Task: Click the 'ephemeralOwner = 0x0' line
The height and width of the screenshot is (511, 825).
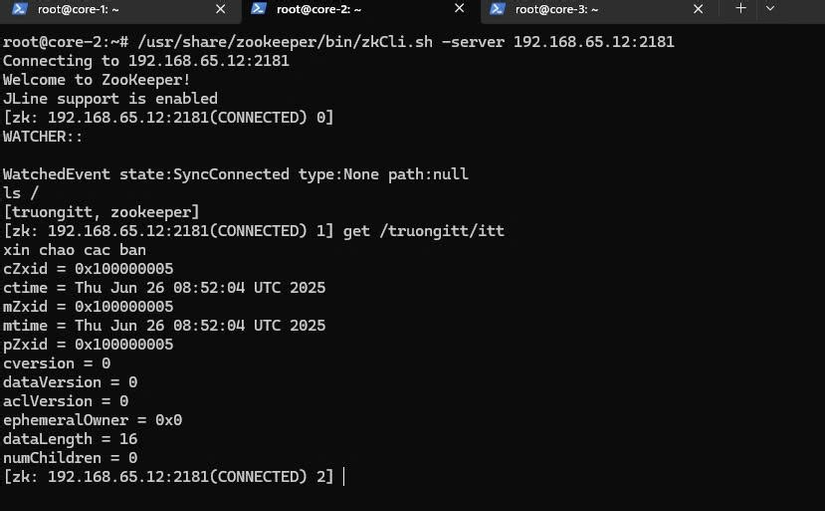Action: pos(93,420)
